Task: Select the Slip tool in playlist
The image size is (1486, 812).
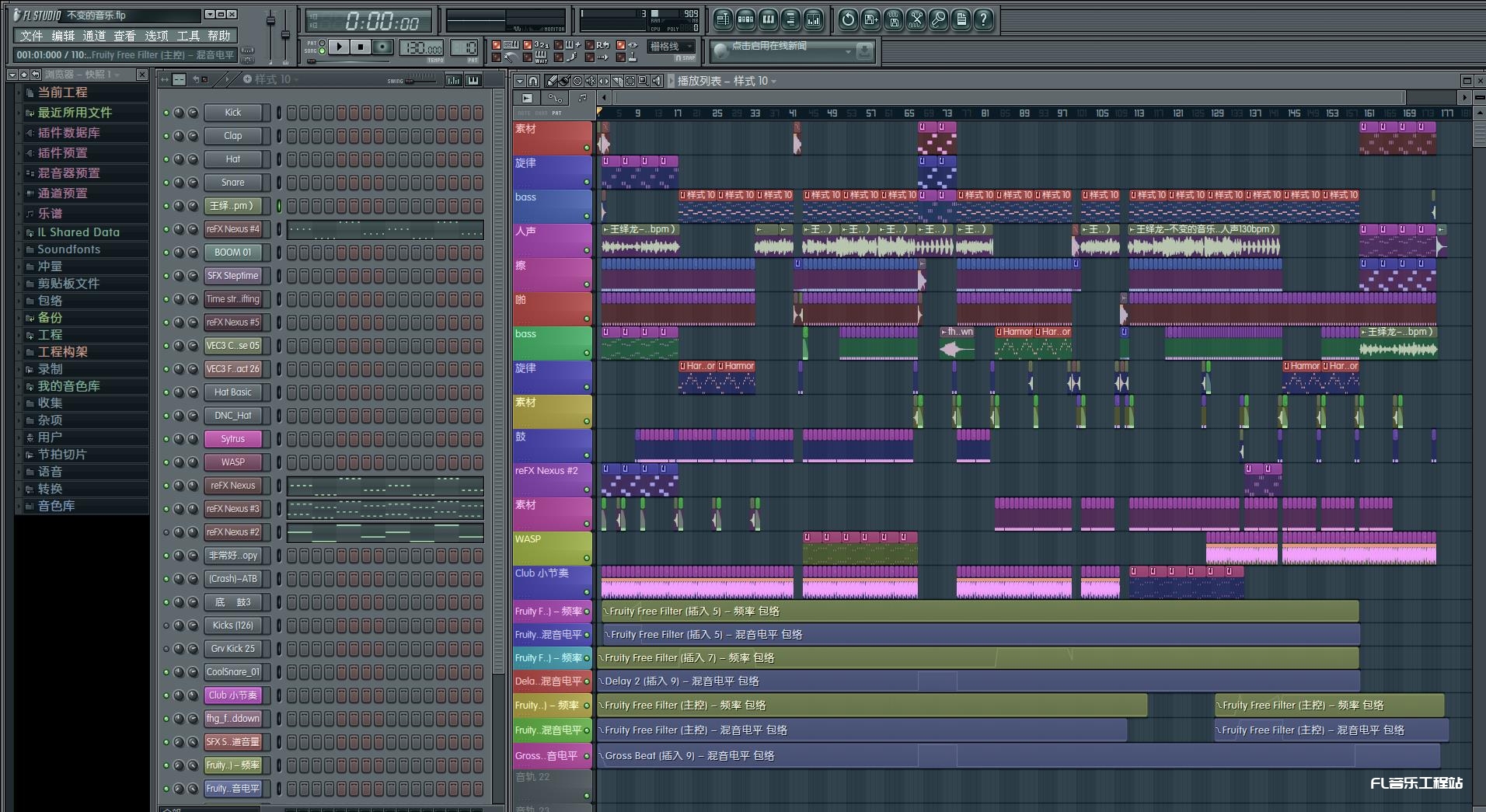Action: 604,81
